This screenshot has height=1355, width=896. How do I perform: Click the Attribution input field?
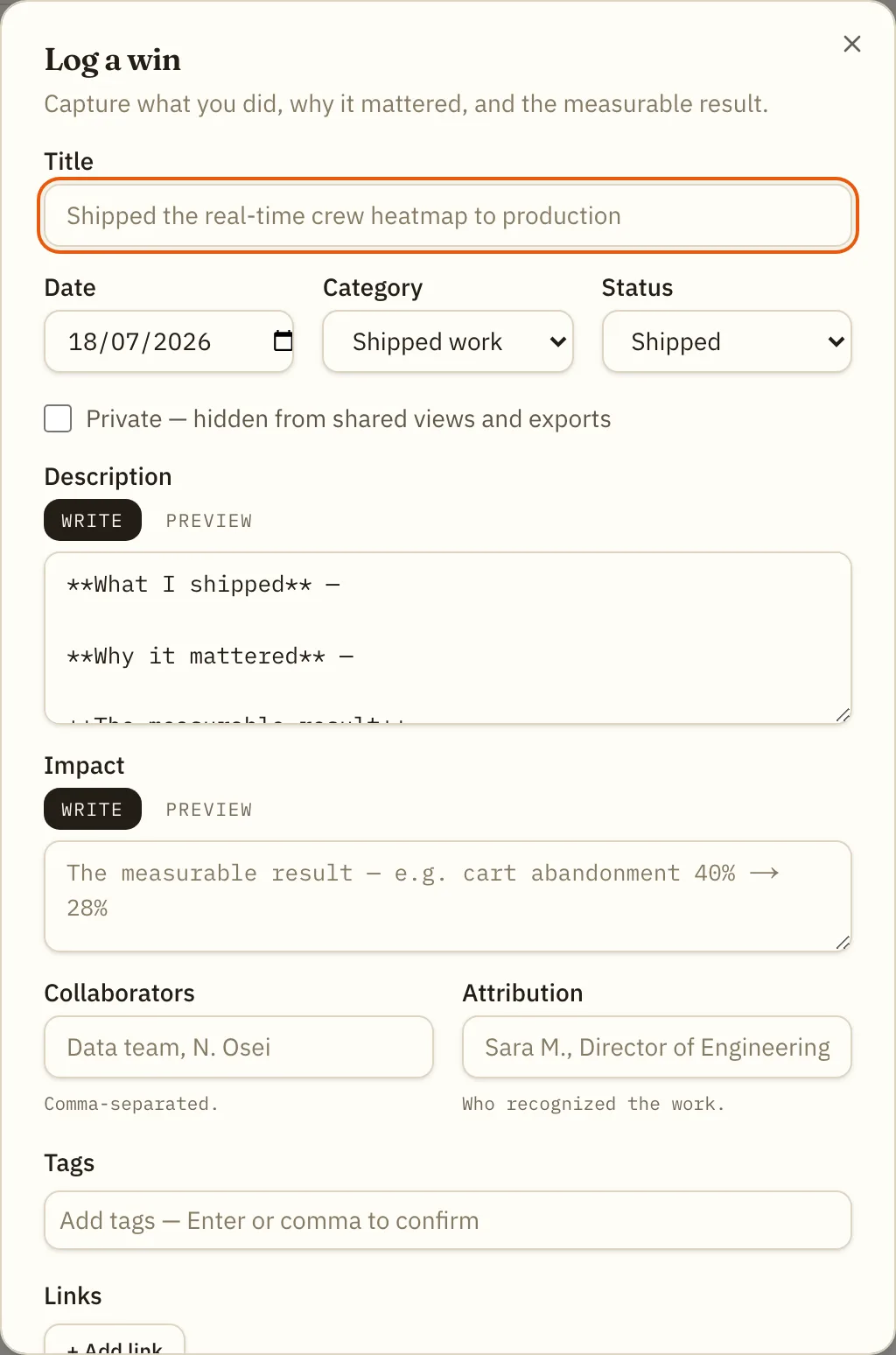pos(657,1047)
